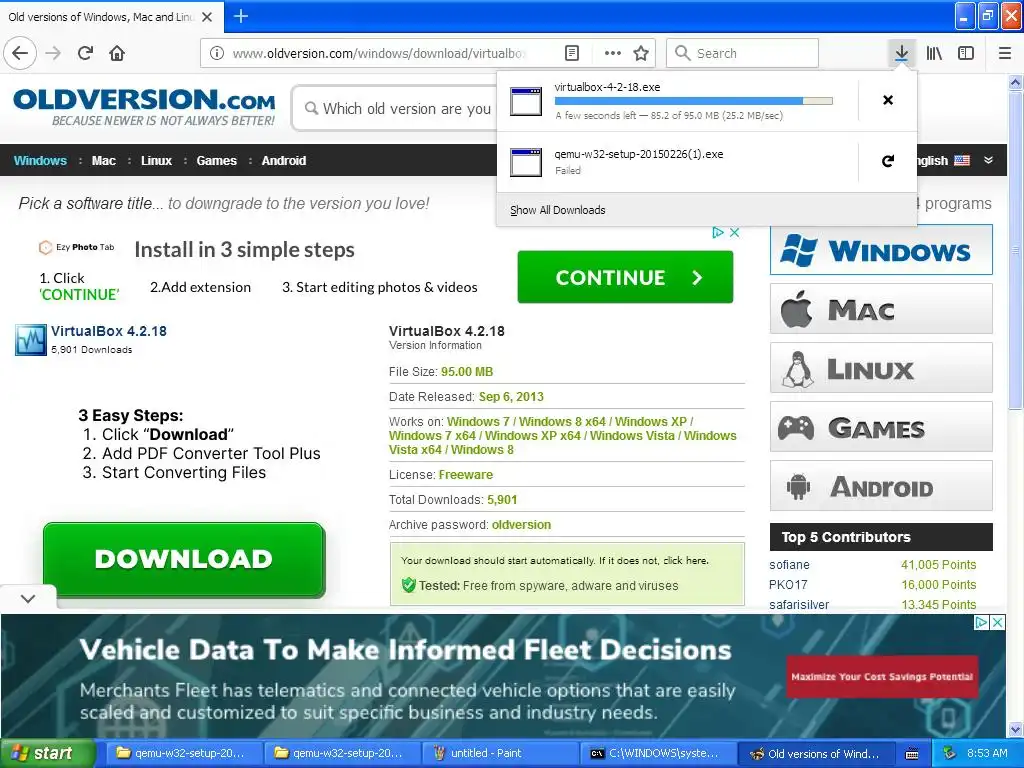Click the VirtualBox 4.2.18 title link
Viewport: 1024px width, 768px height.
pos(108,331)
